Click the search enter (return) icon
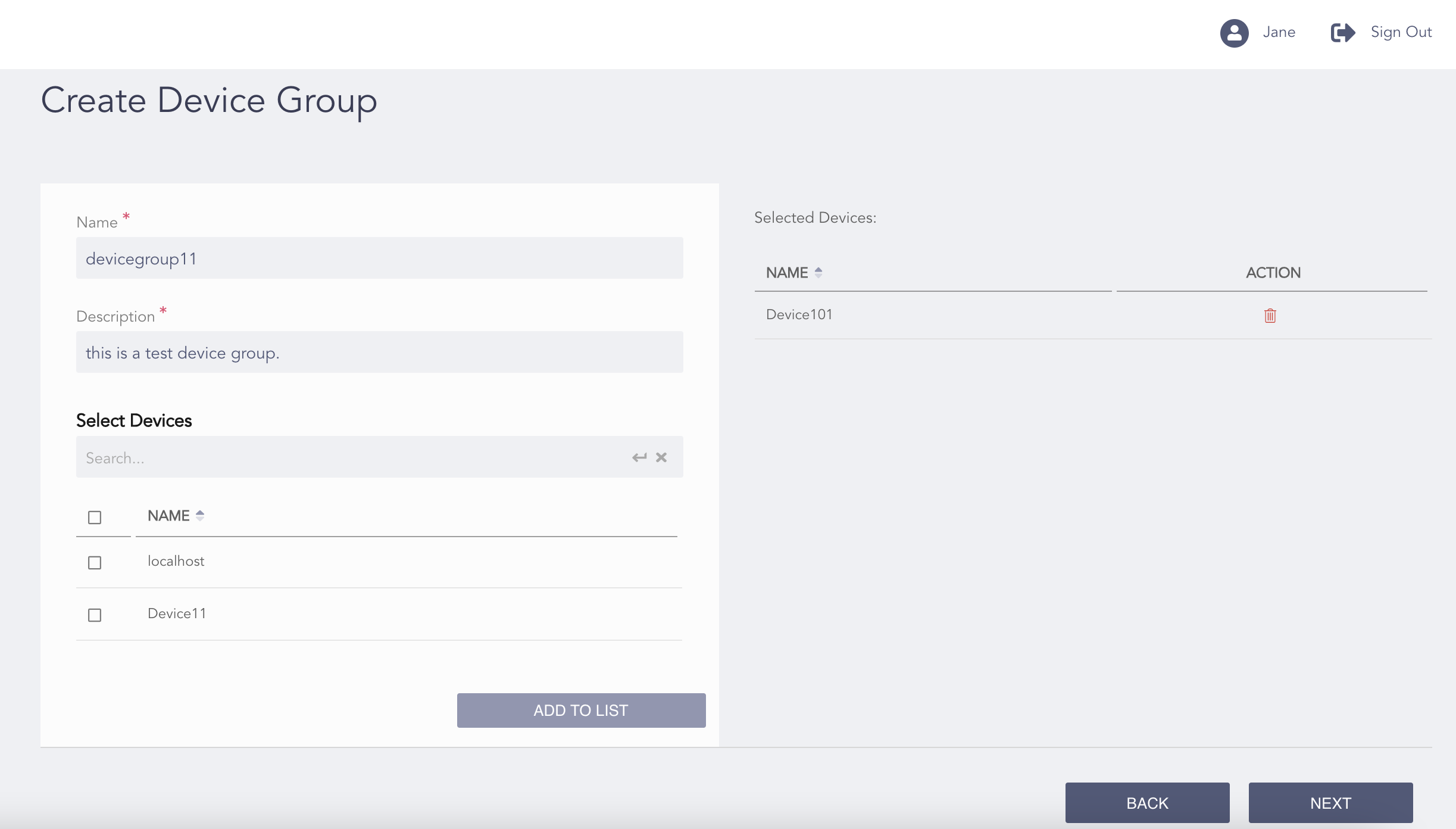Viewport: 1456px width, 829px height. pyautogui.click(x=639, y=457)
